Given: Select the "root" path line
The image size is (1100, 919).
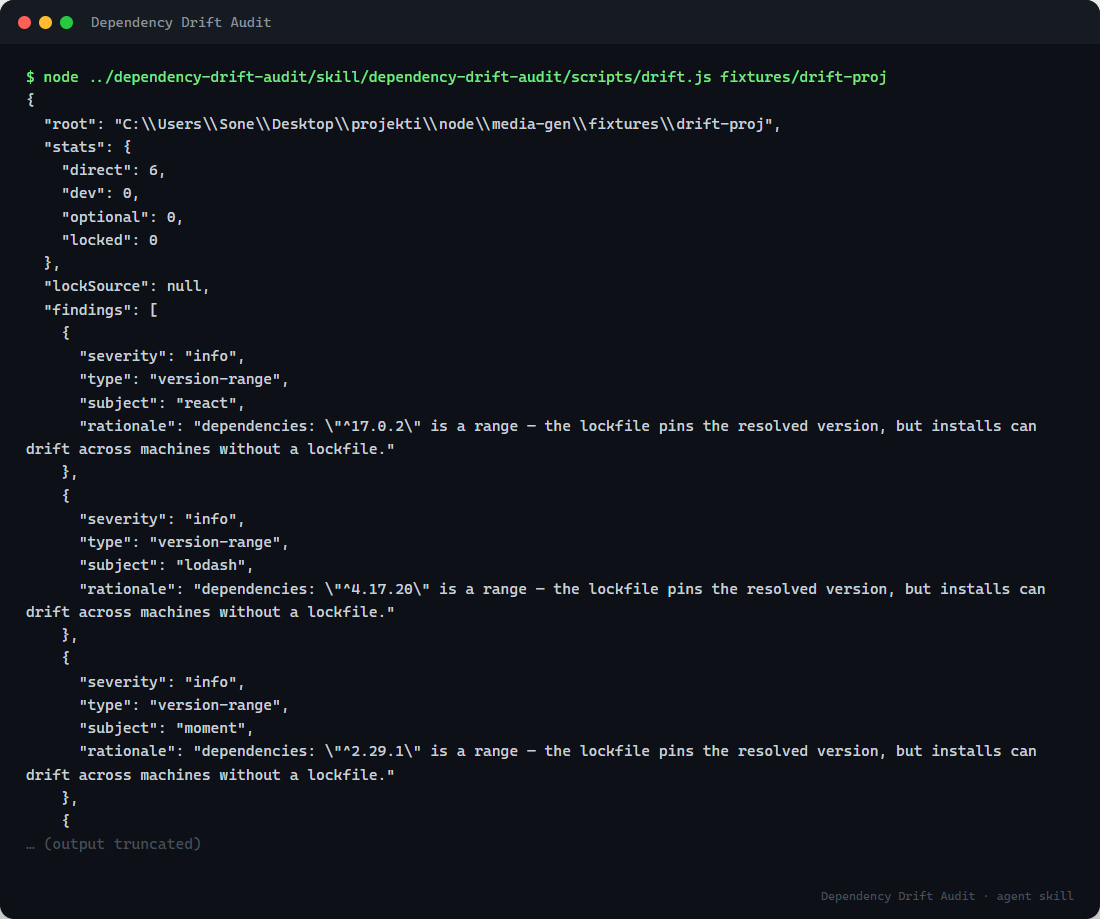Looking at the screenshot, I should [412, 123].
